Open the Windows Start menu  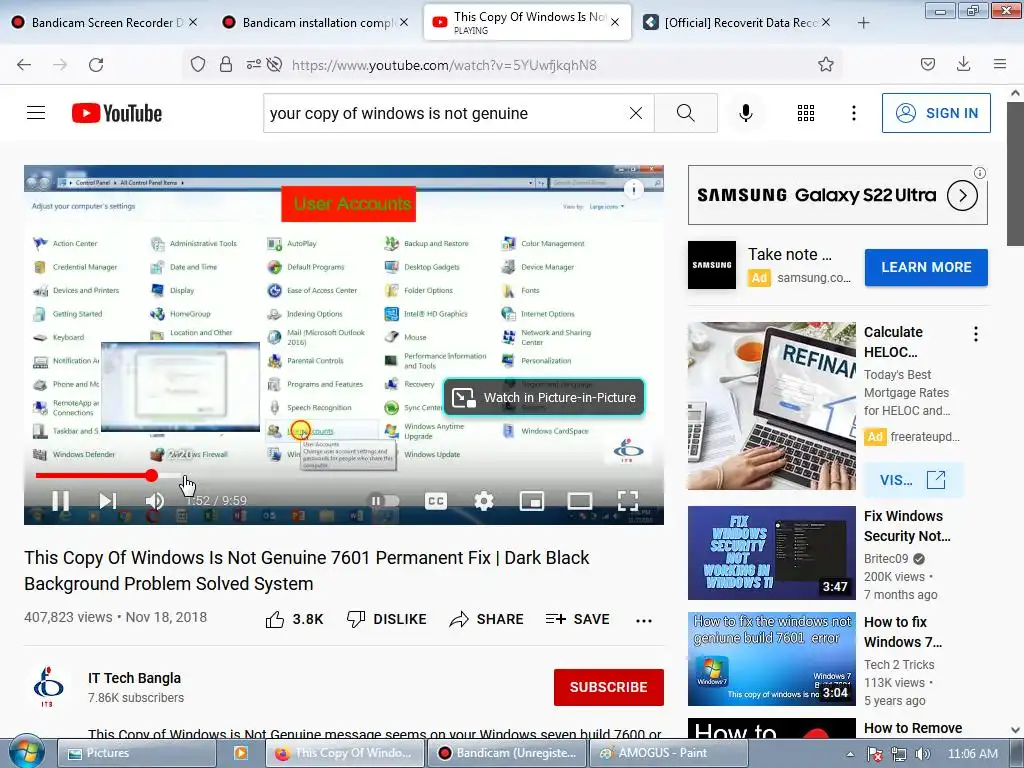click(x=27, y=752)
